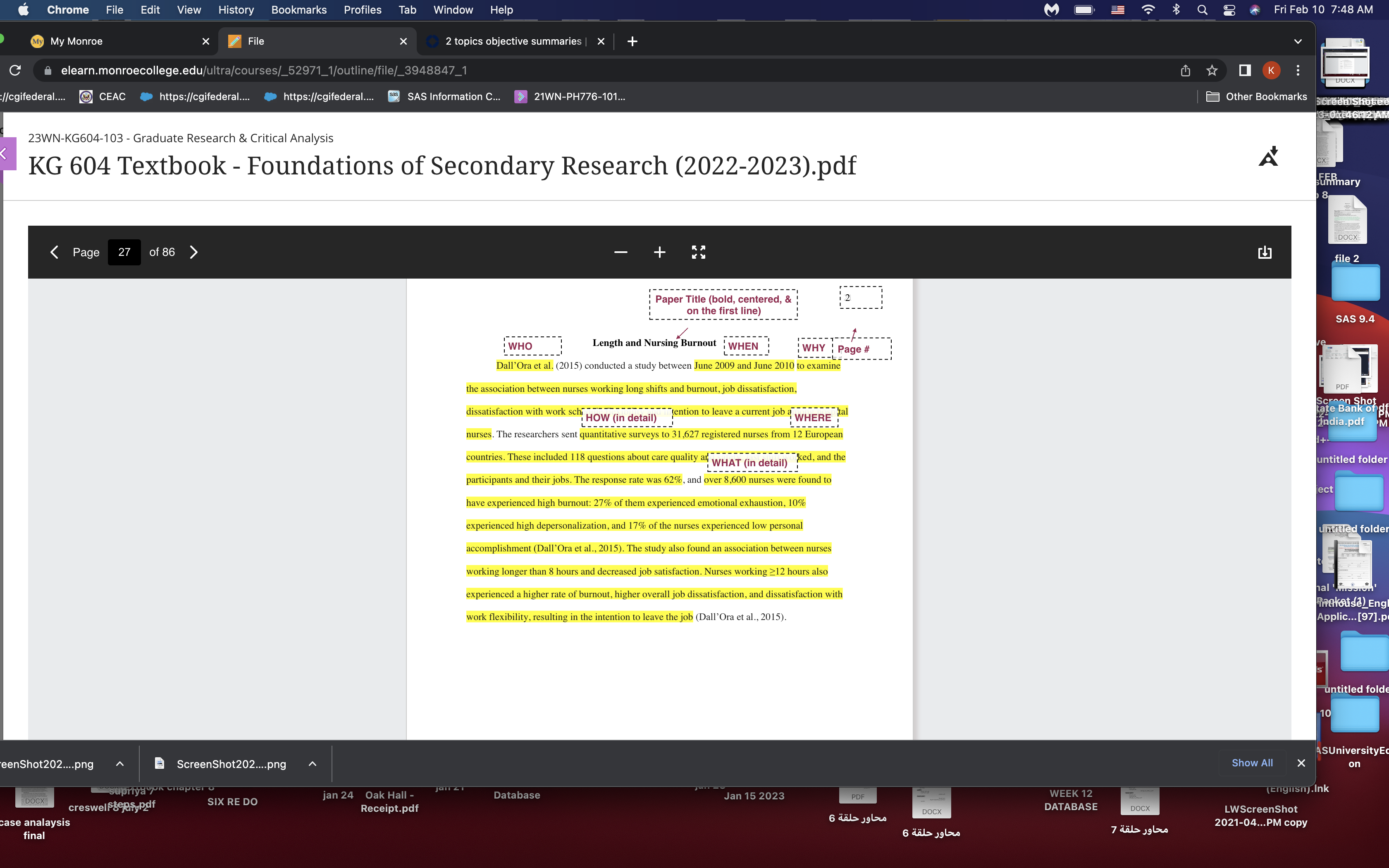1389x868 pixels.
Task: Open the Ally alternative formats icon
Action: (1268, 156)
